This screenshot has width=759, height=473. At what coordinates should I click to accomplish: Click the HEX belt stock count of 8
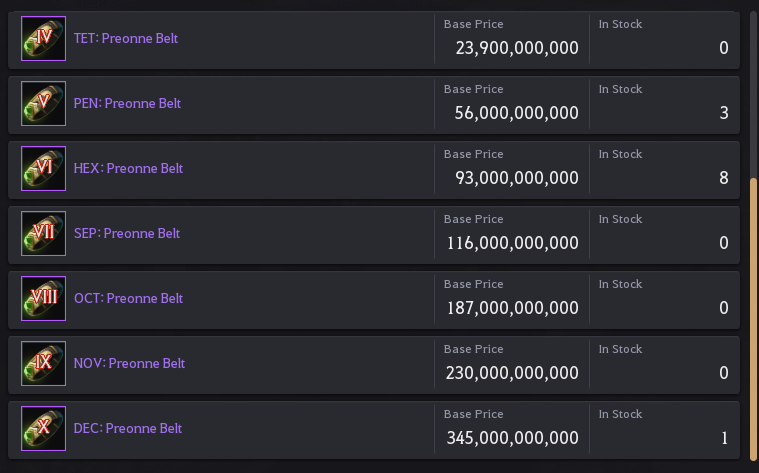pos(724,178)
